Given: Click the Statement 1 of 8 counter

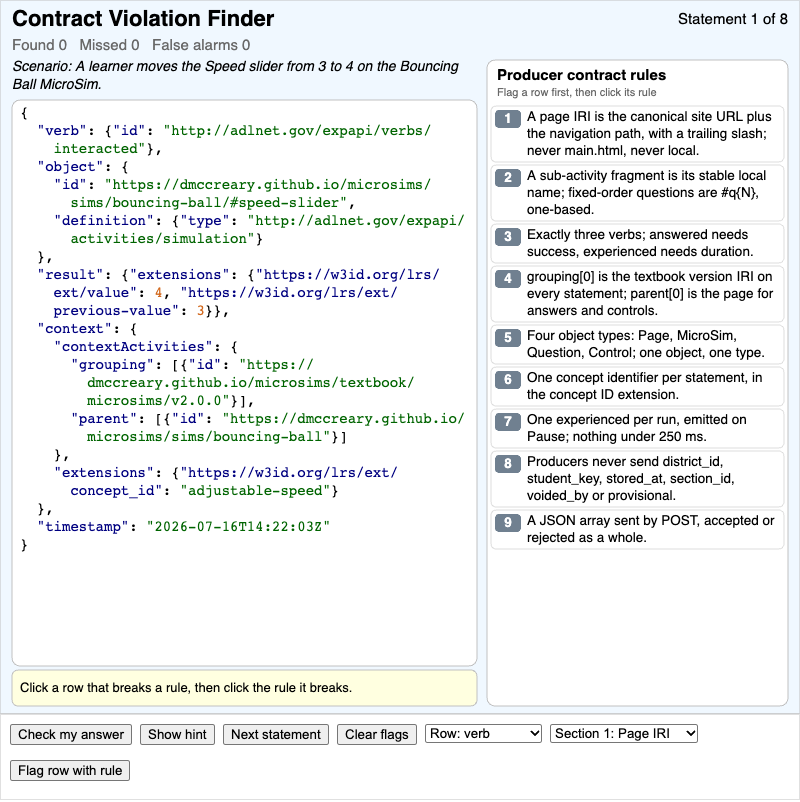Looking at the screenshot, I should tap(732, 19).
